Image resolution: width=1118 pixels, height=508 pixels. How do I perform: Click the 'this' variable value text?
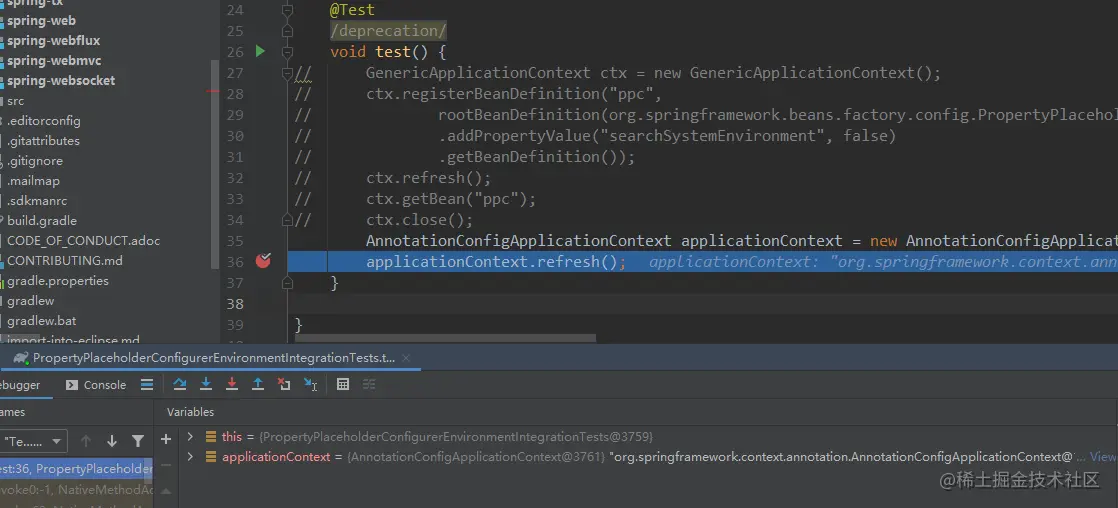point(455,436)
